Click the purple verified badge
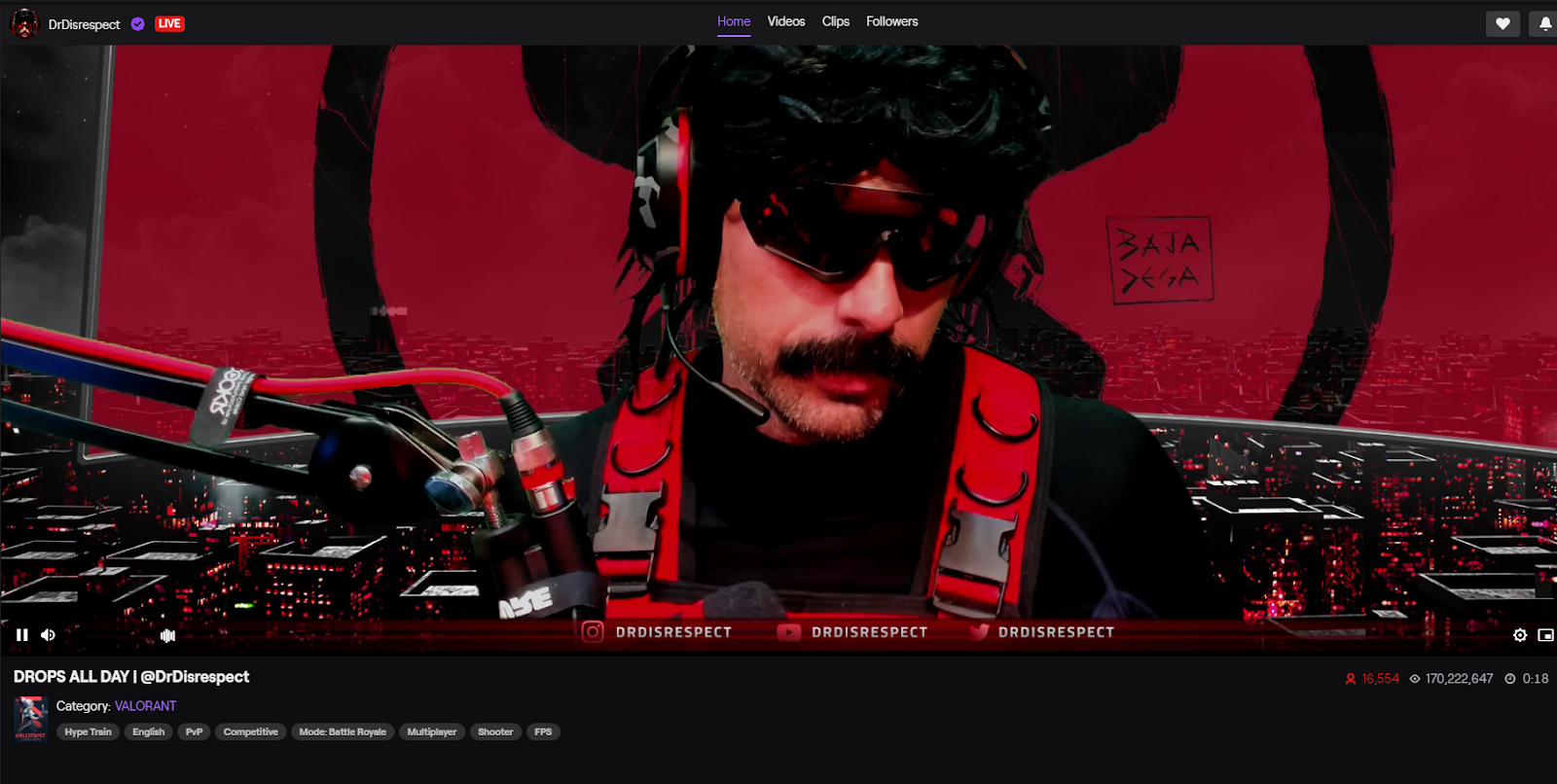 point(138,24)
